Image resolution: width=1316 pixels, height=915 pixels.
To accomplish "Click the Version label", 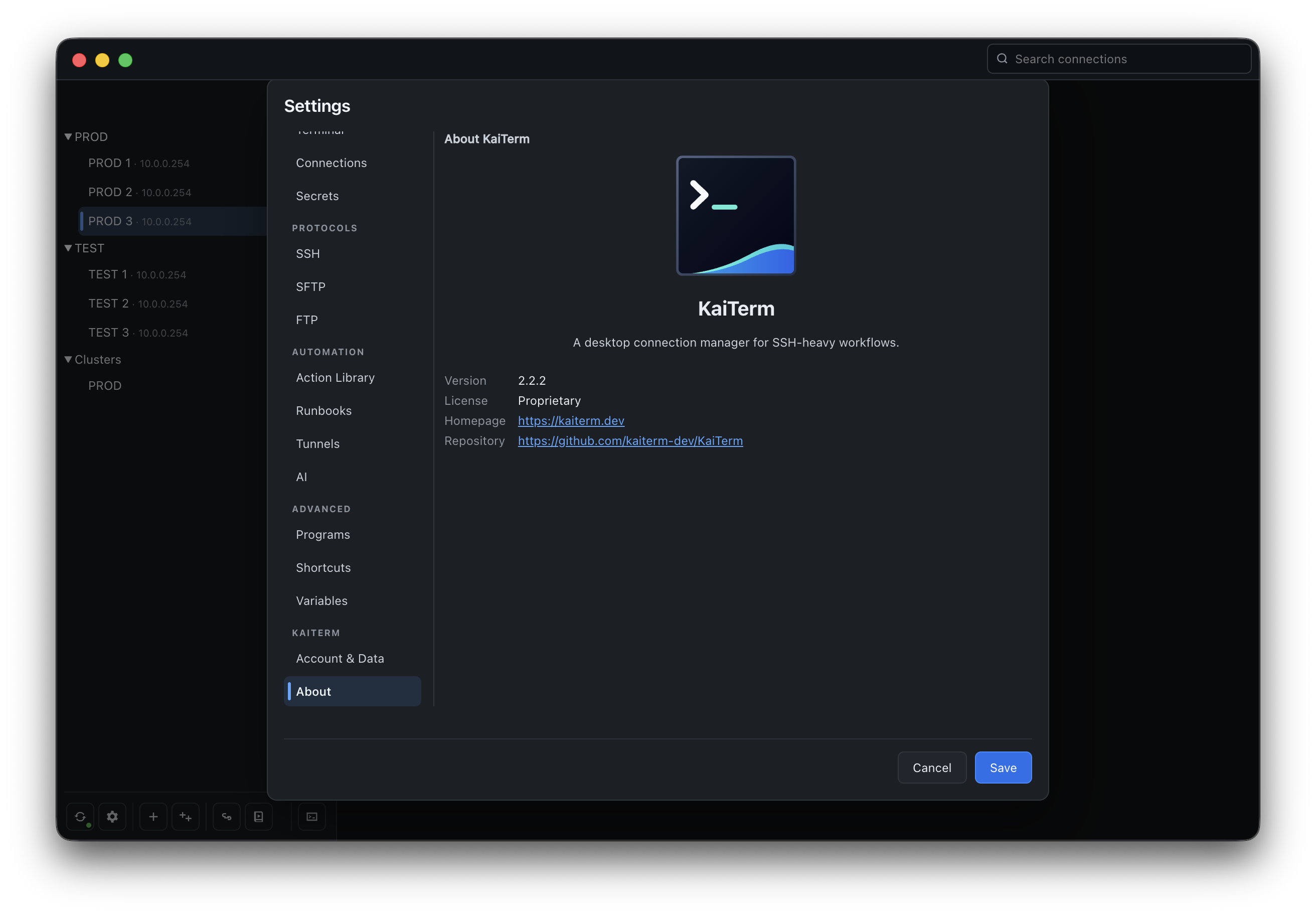I will [465, 381].
